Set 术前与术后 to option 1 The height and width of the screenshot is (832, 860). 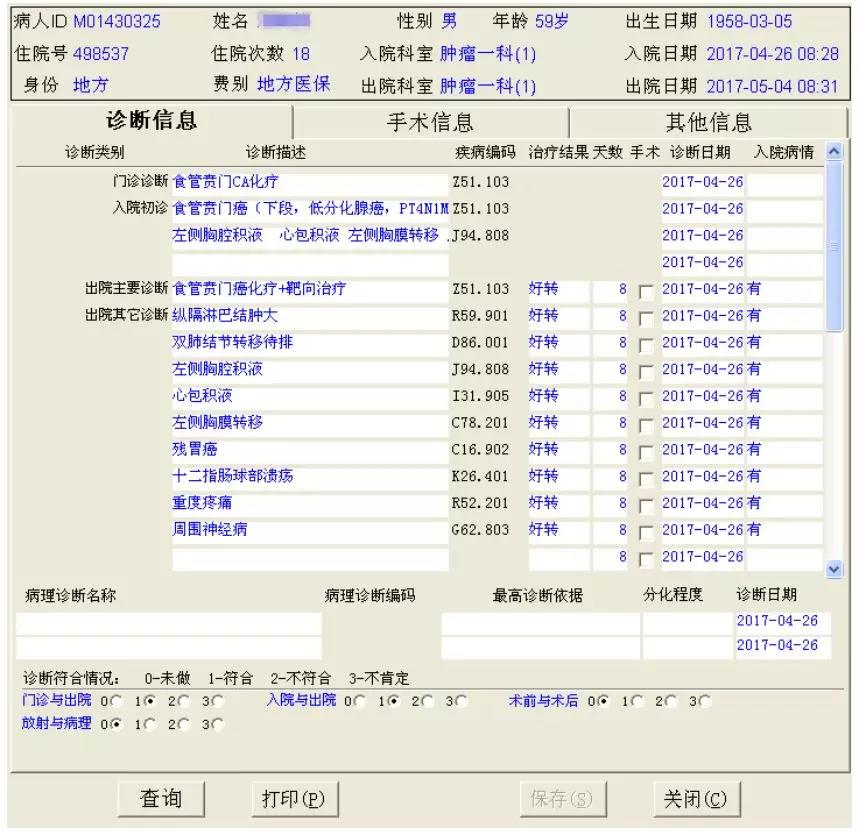point(638,701)
